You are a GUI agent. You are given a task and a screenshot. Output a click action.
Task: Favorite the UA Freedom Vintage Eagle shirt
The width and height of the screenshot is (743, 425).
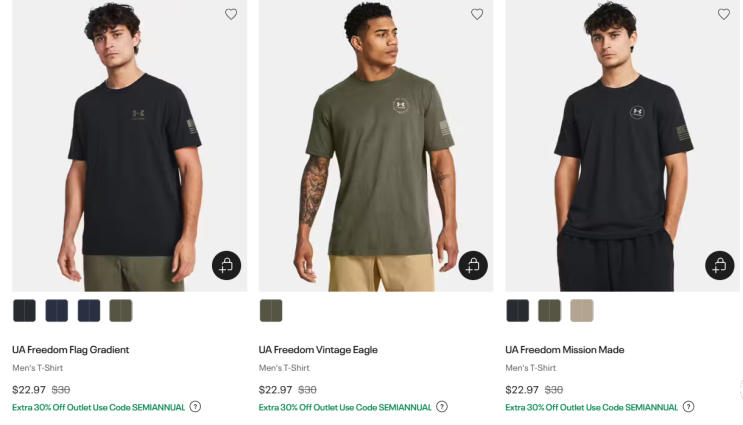(477, 14)
